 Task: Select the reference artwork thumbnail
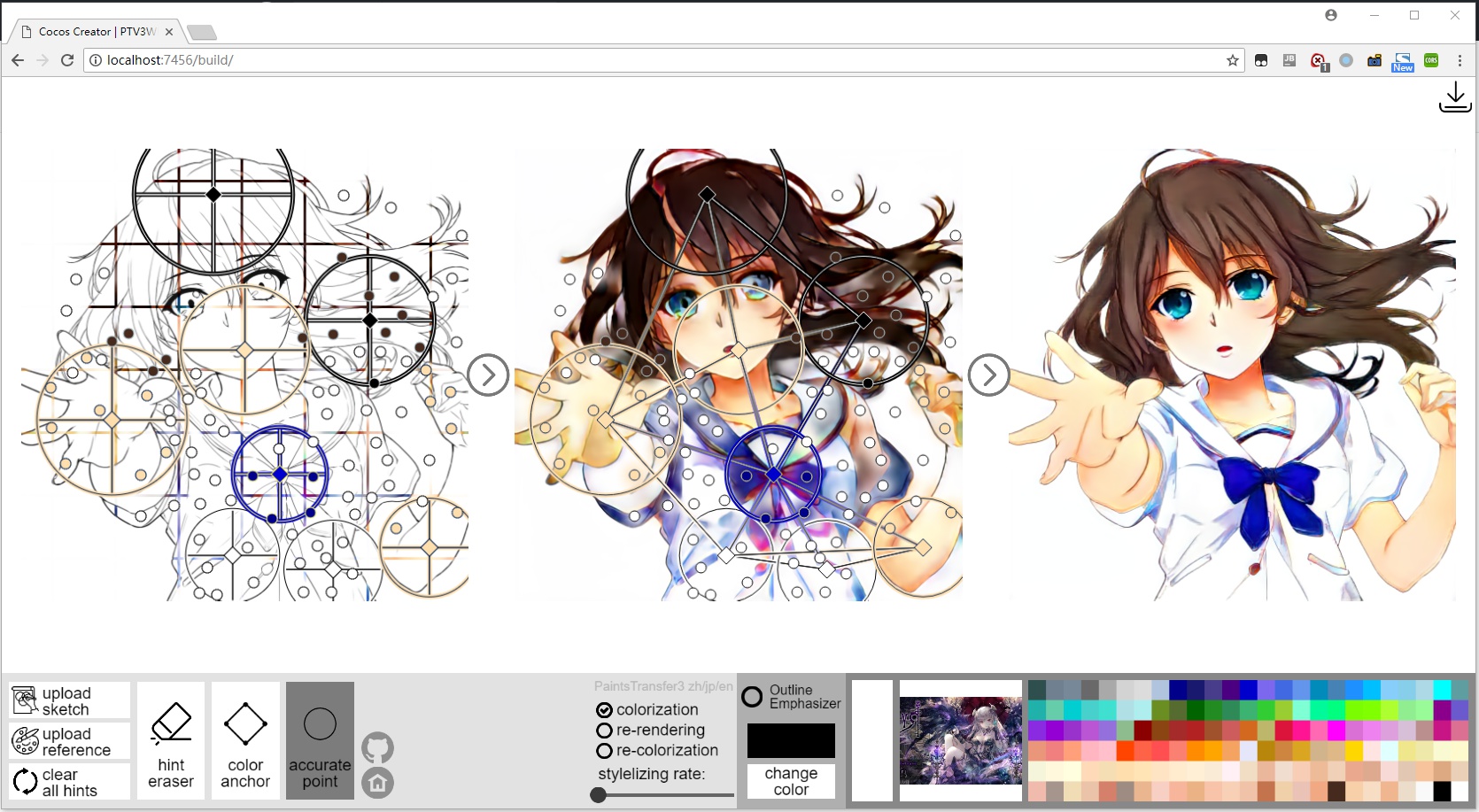point(960,741)
